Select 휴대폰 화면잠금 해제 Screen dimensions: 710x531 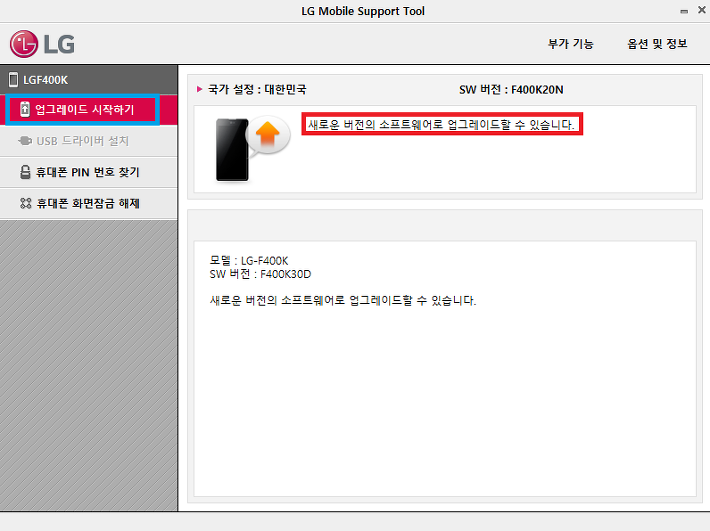coord(89,204)
